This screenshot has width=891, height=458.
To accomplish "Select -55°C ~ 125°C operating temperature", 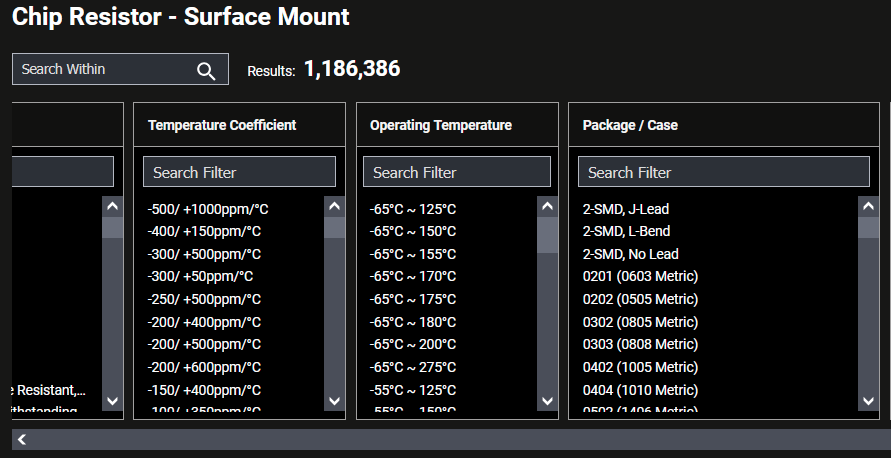I will 413,390.
